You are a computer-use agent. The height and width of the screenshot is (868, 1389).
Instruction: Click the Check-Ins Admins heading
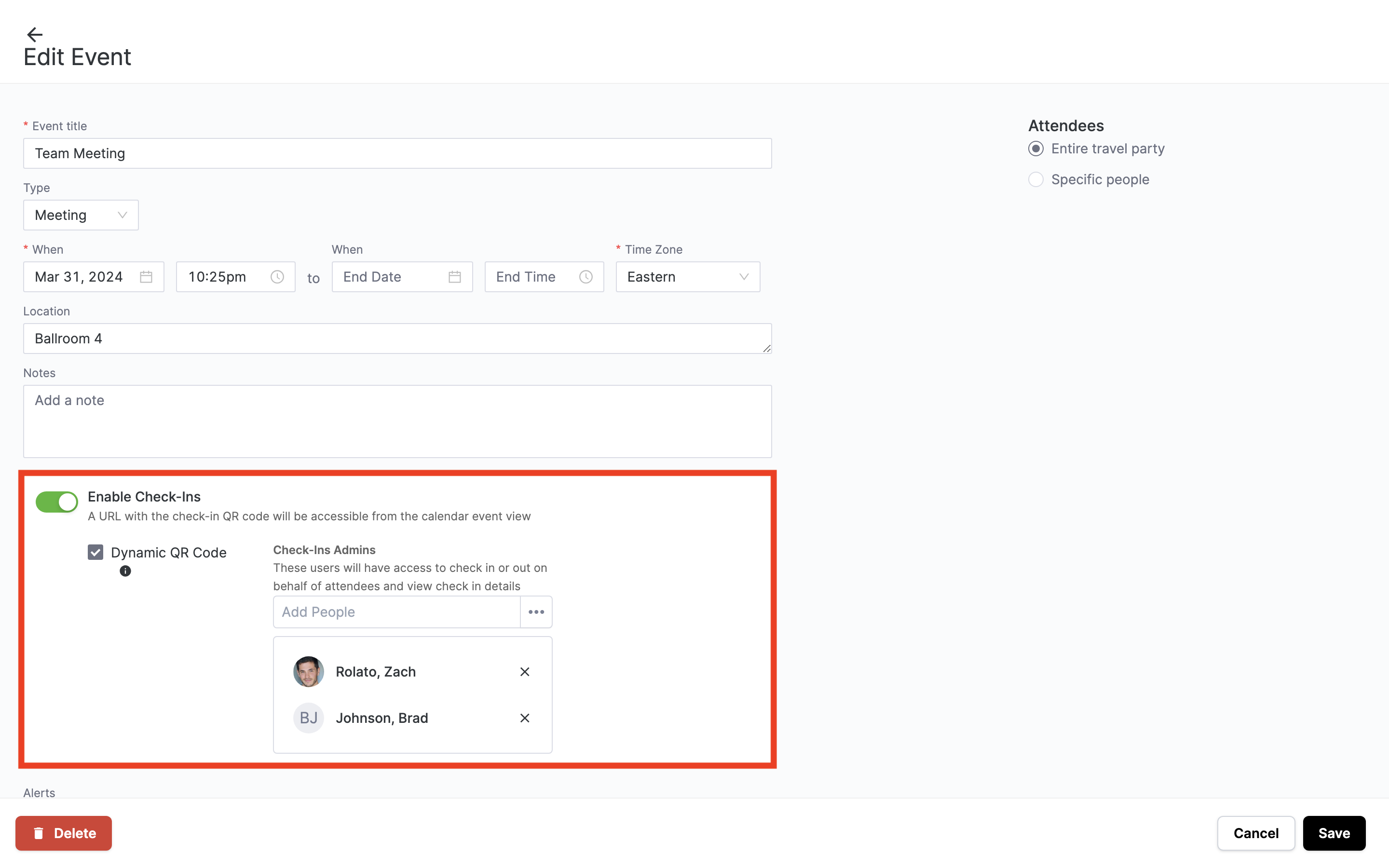pos(324,550)
